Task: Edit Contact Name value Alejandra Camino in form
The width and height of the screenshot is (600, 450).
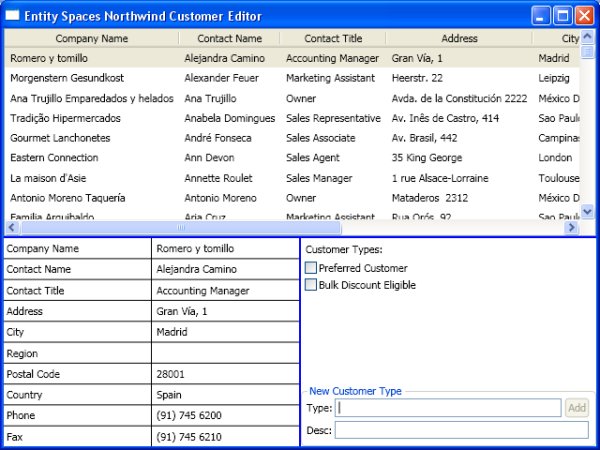Action: [225, 269]
